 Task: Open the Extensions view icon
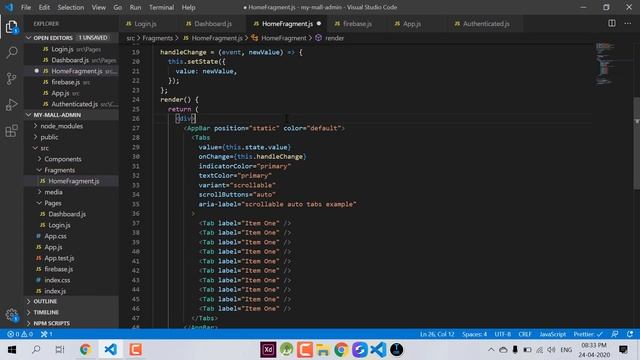pos(11,131)
